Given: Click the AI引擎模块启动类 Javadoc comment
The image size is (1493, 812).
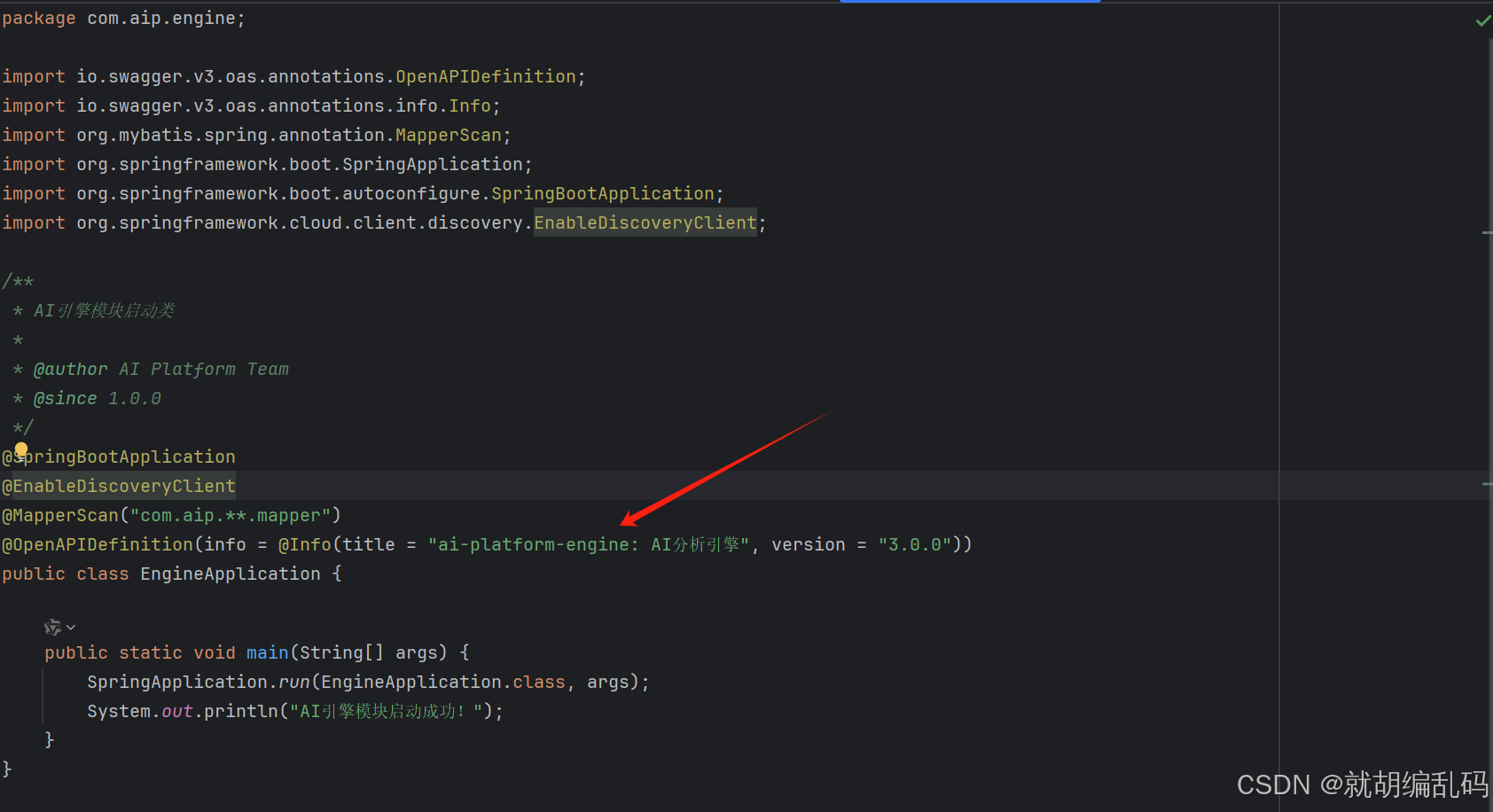Looking at the screenshot, I should pyautogui.click(x=104, y=310).
